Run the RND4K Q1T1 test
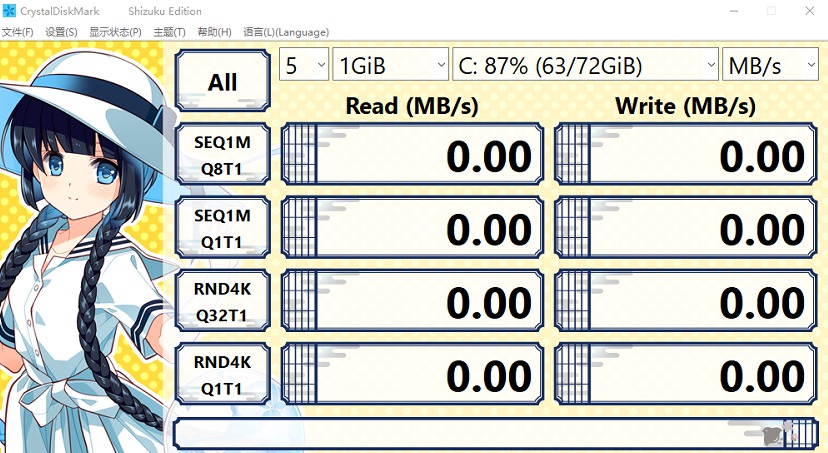This screenshot has width=828, height=453. click(223, 374)
